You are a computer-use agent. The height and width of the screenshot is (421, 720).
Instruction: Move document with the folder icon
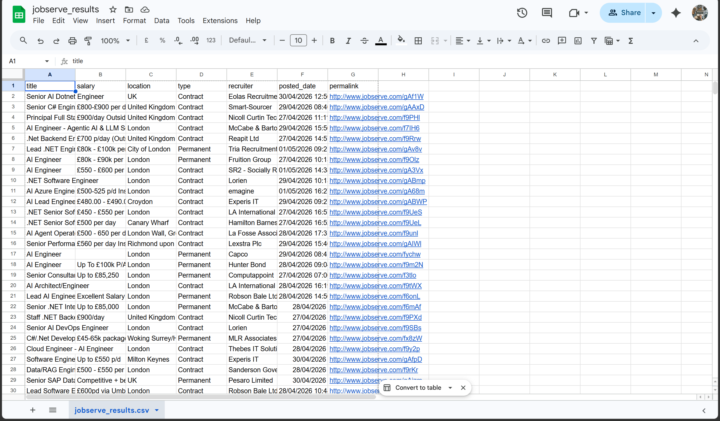(129, 10)
